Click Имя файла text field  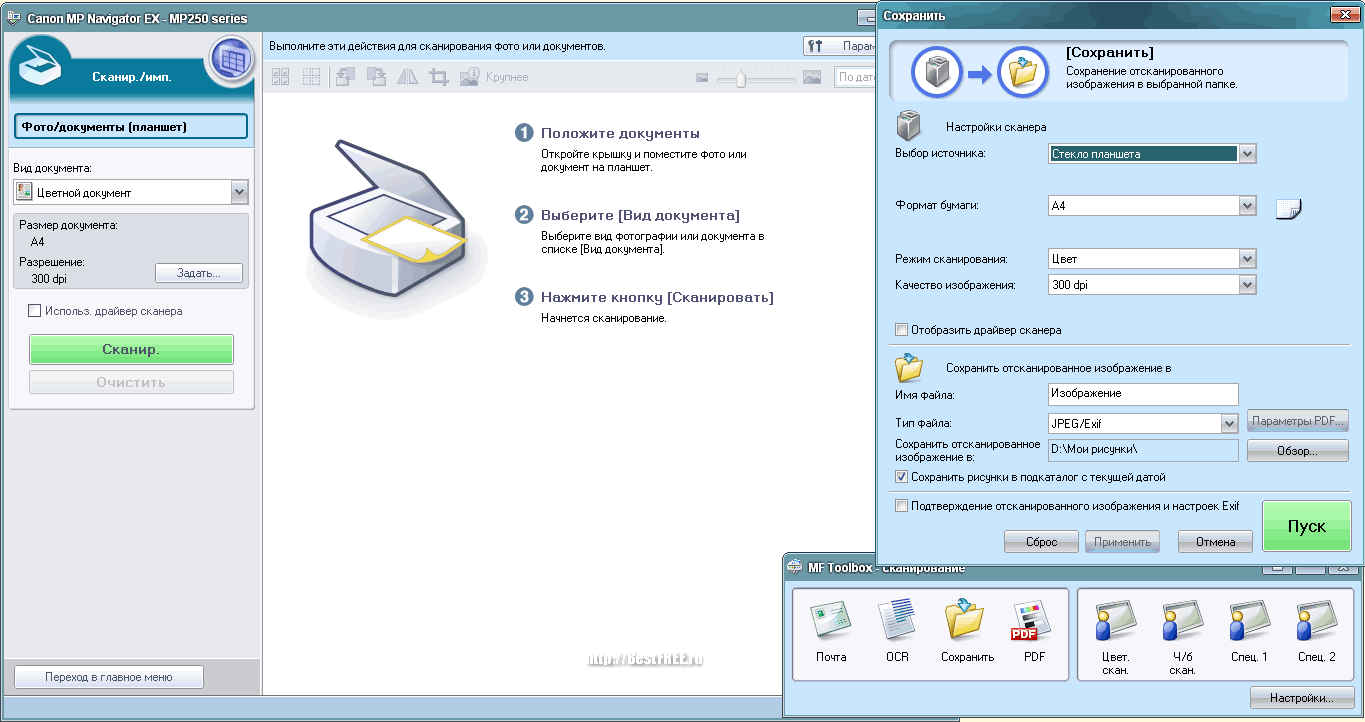pos(1143,394)
